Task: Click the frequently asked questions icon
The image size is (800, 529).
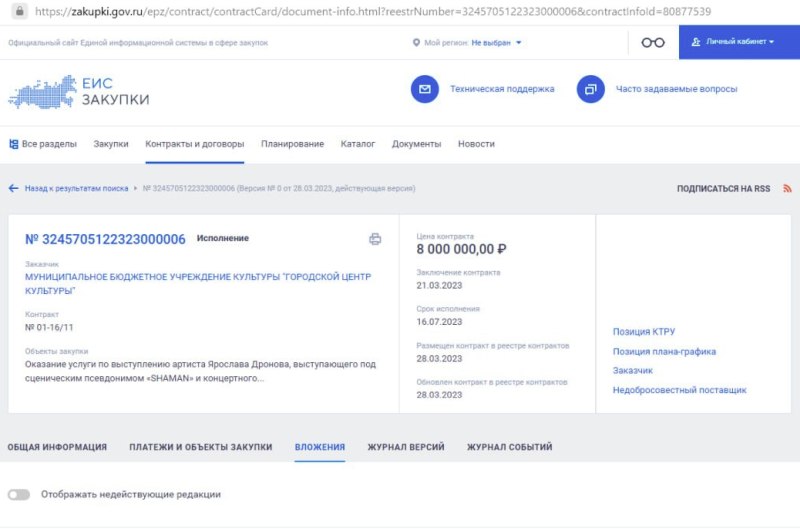Action: click(591, 89)
